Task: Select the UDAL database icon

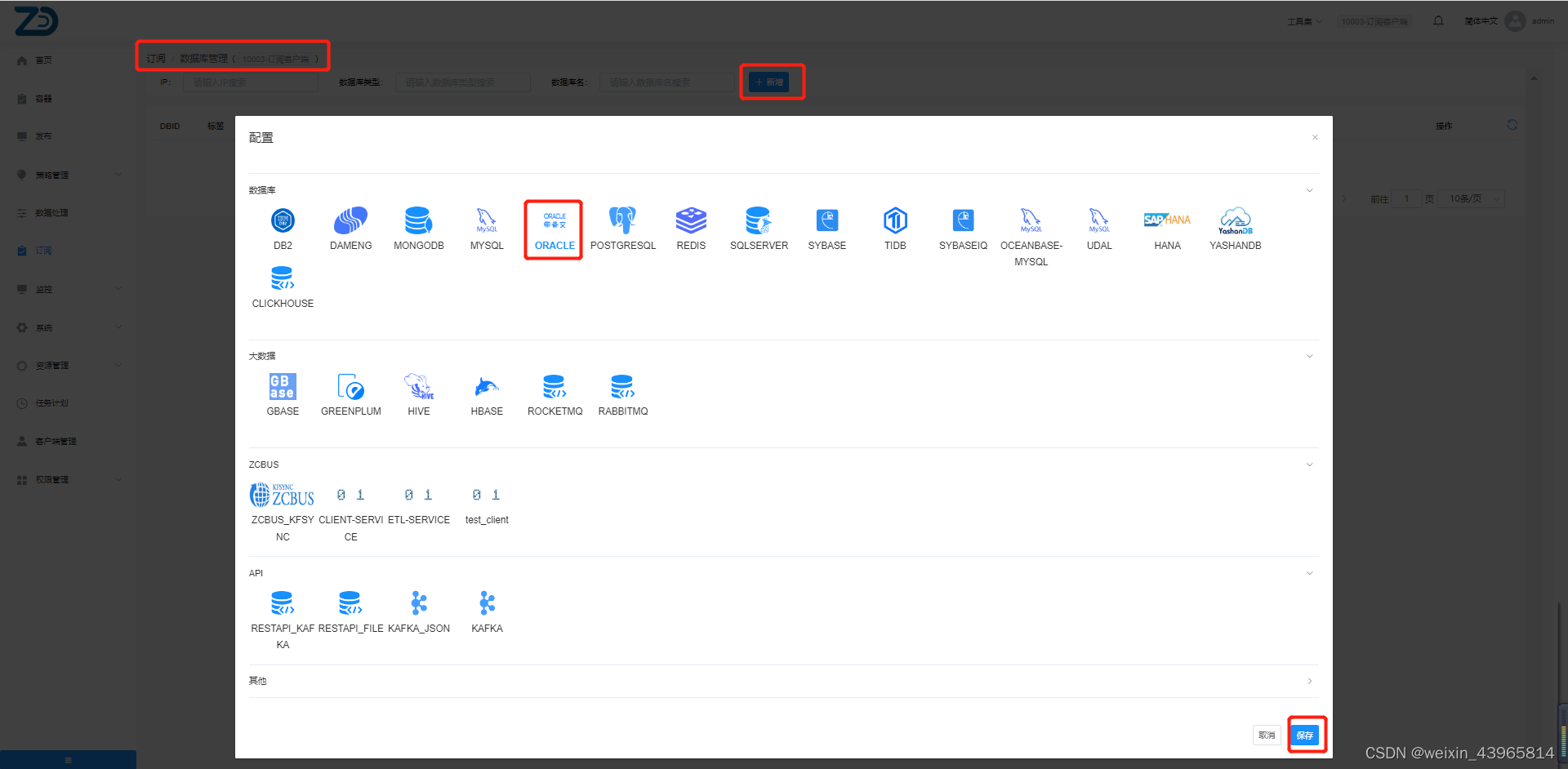Action: (x=1099, y=220)
